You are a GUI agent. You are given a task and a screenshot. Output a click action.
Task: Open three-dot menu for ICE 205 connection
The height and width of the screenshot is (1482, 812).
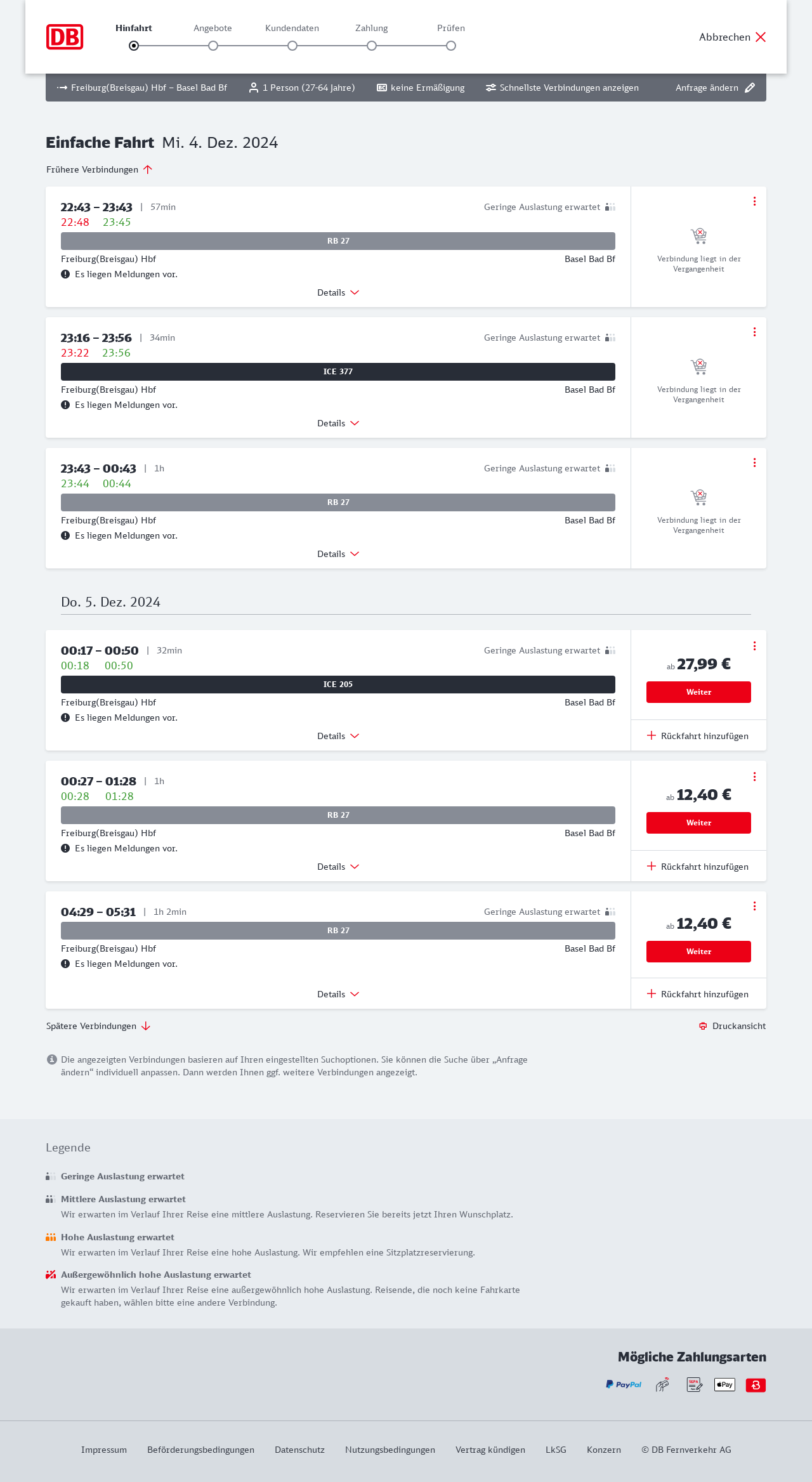pos(754,646)
